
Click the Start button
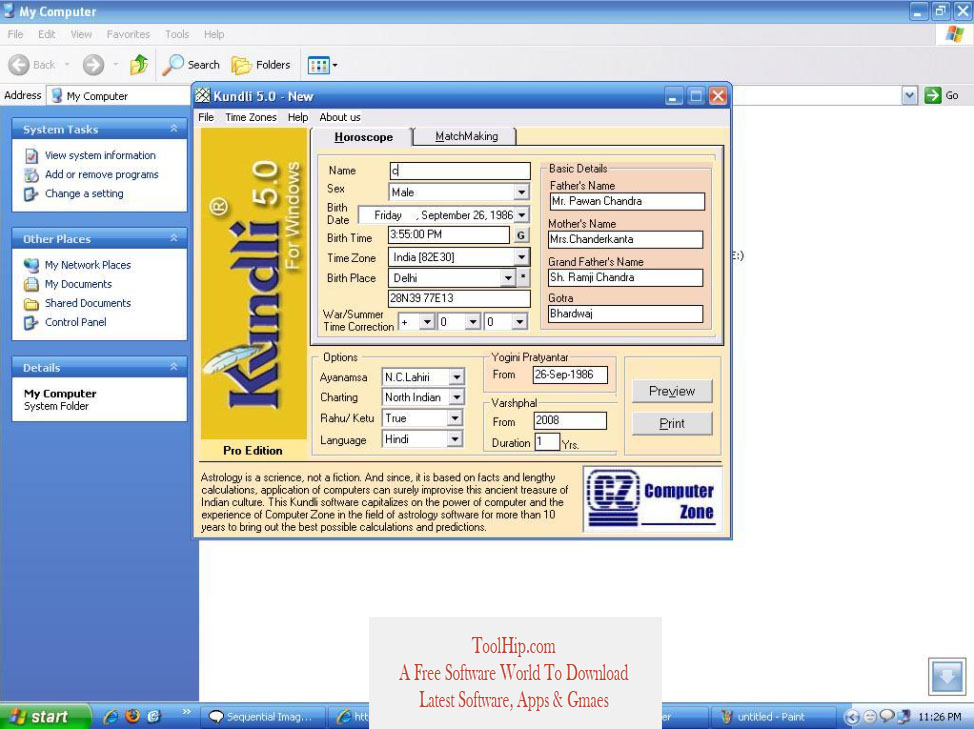tap(45, 717)
